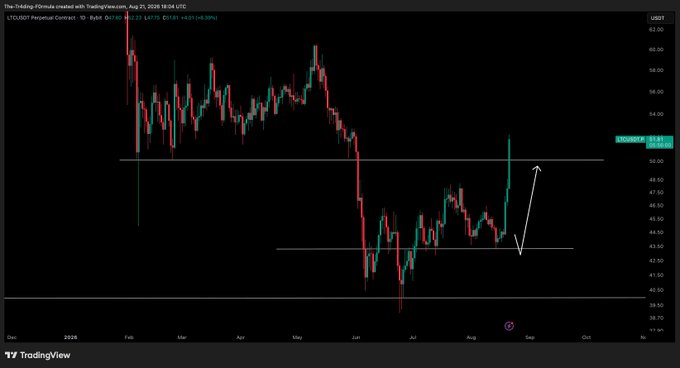Click the 42.50 price axis label
Screen dimensions: 680x368
coord(656,261)
